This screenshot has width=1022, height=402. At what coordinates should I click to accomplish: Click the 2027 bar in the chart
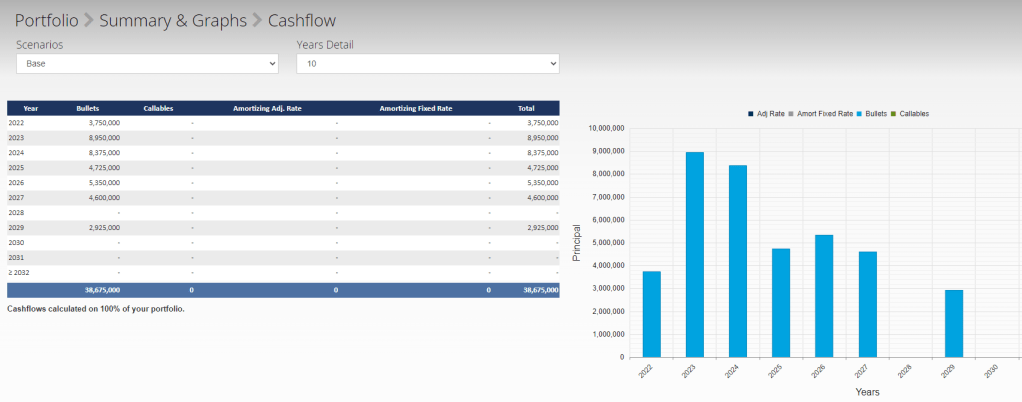coord(868,304)
